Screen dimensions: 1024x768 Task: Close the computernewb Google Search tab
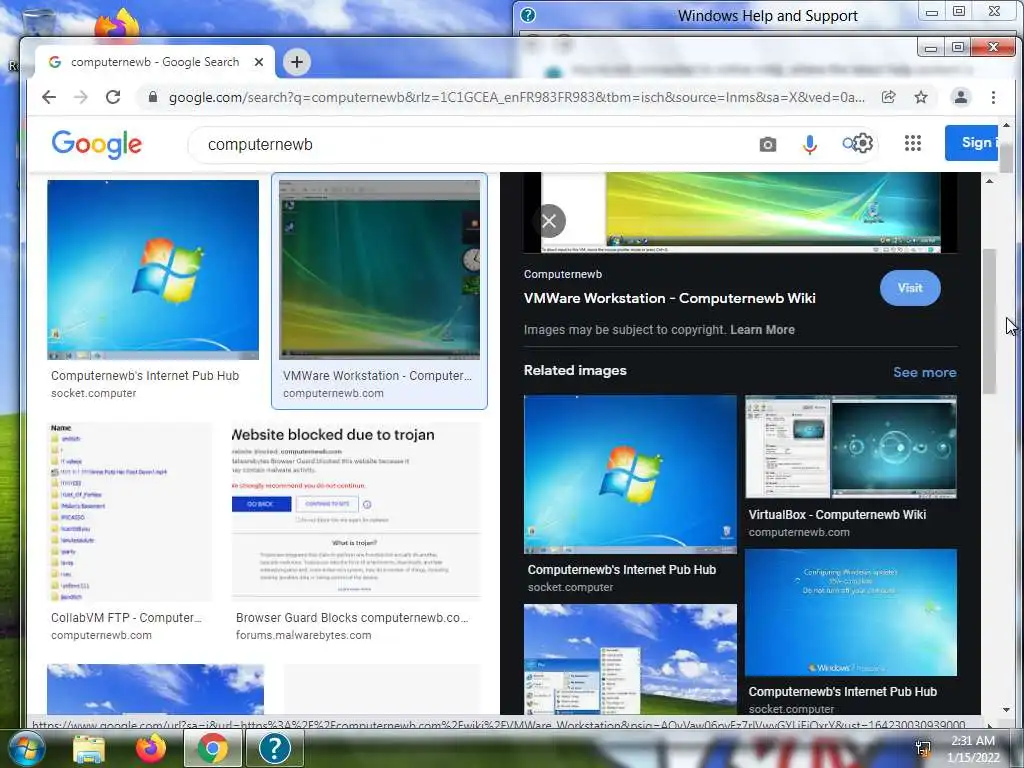coord(259,62)
